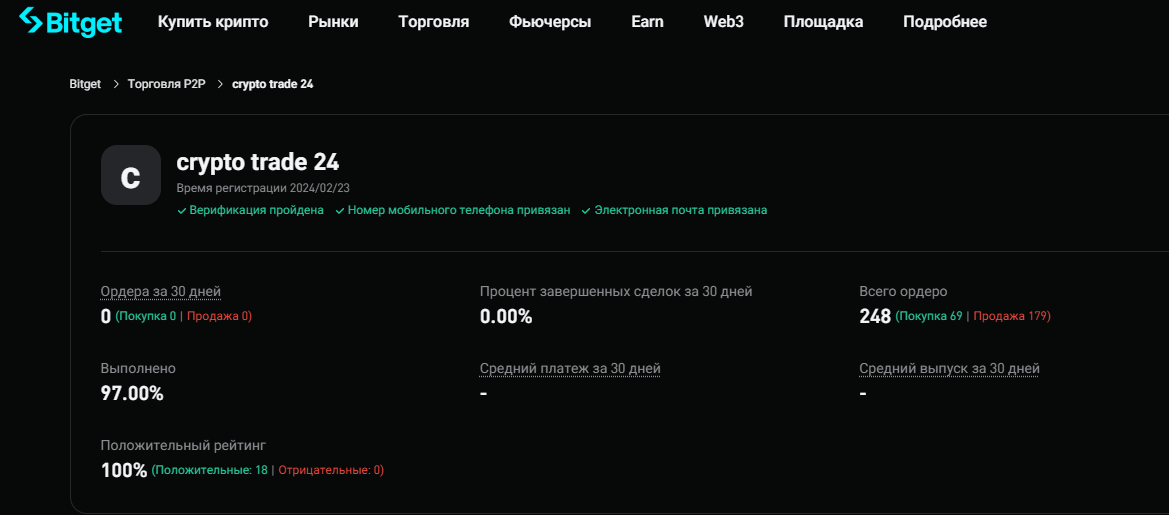Click the Bitget logo
1169x515 pixels.
(x=70, y=22)
